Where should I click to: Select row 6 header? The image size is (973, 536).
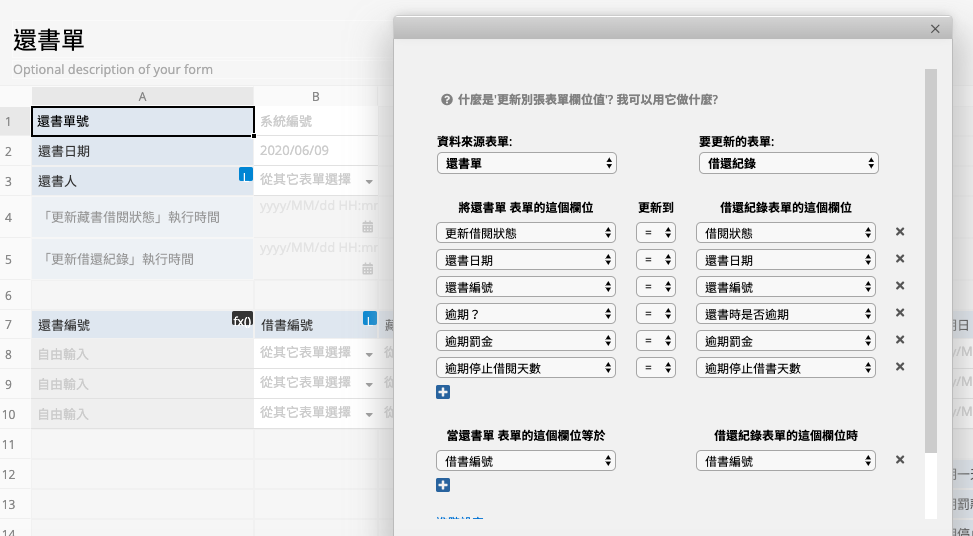pos(8,296)
